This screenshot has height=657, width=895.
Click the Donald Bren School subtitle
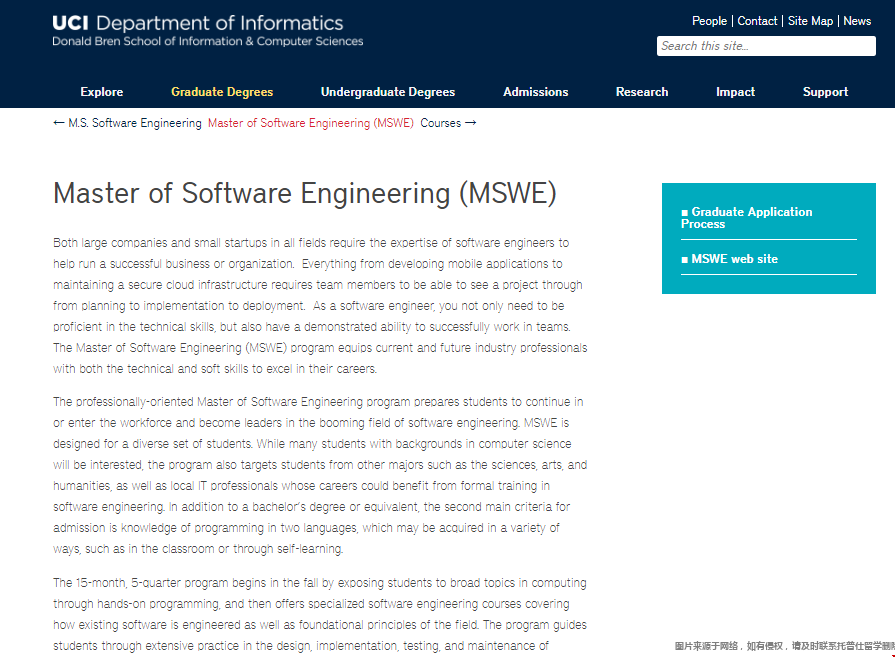click(208, 41)
